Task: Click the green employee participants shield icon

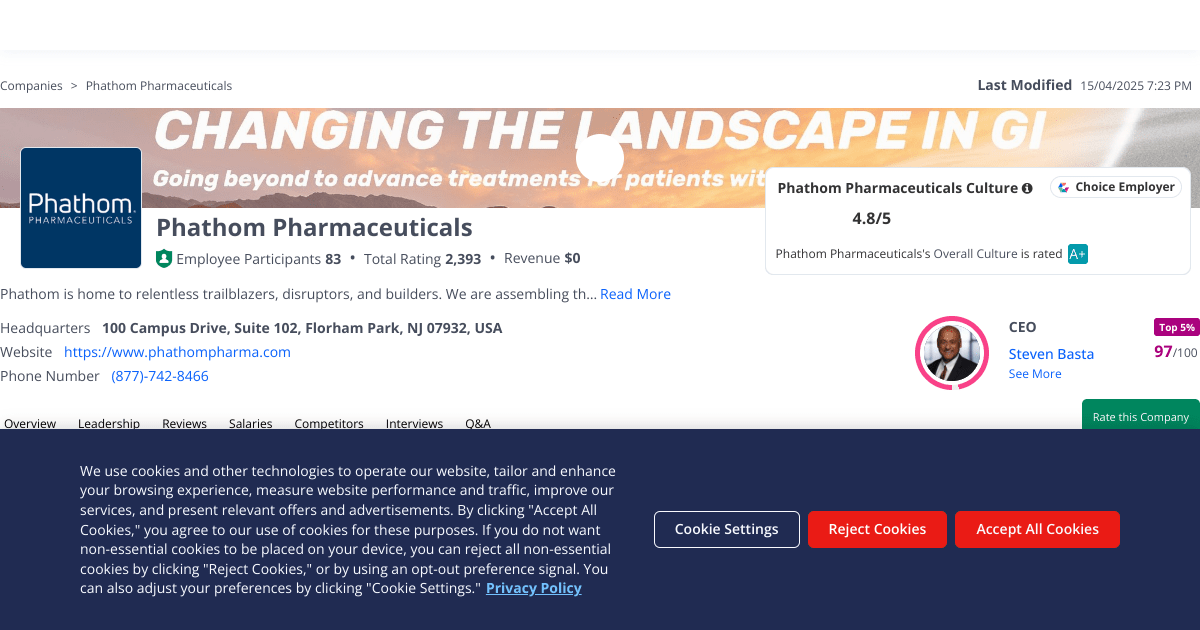Action: 164,259
